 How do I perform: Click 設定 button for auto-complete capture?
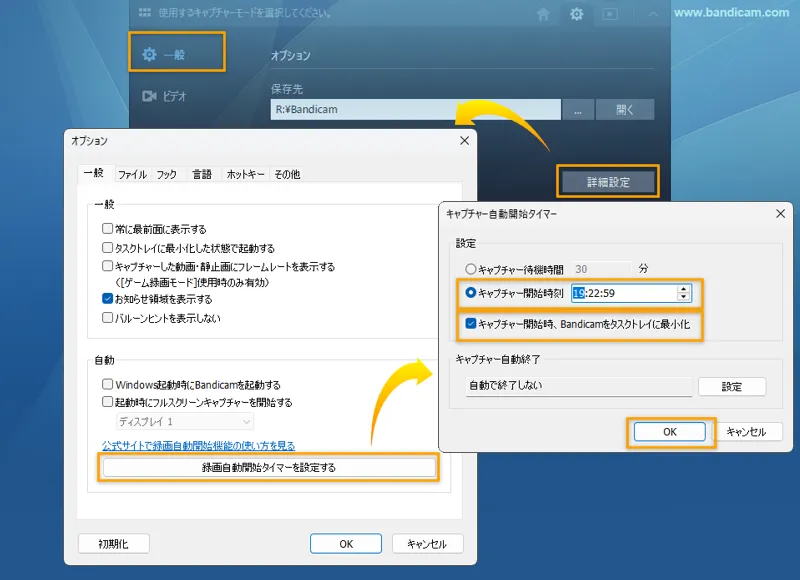point(732,387)
